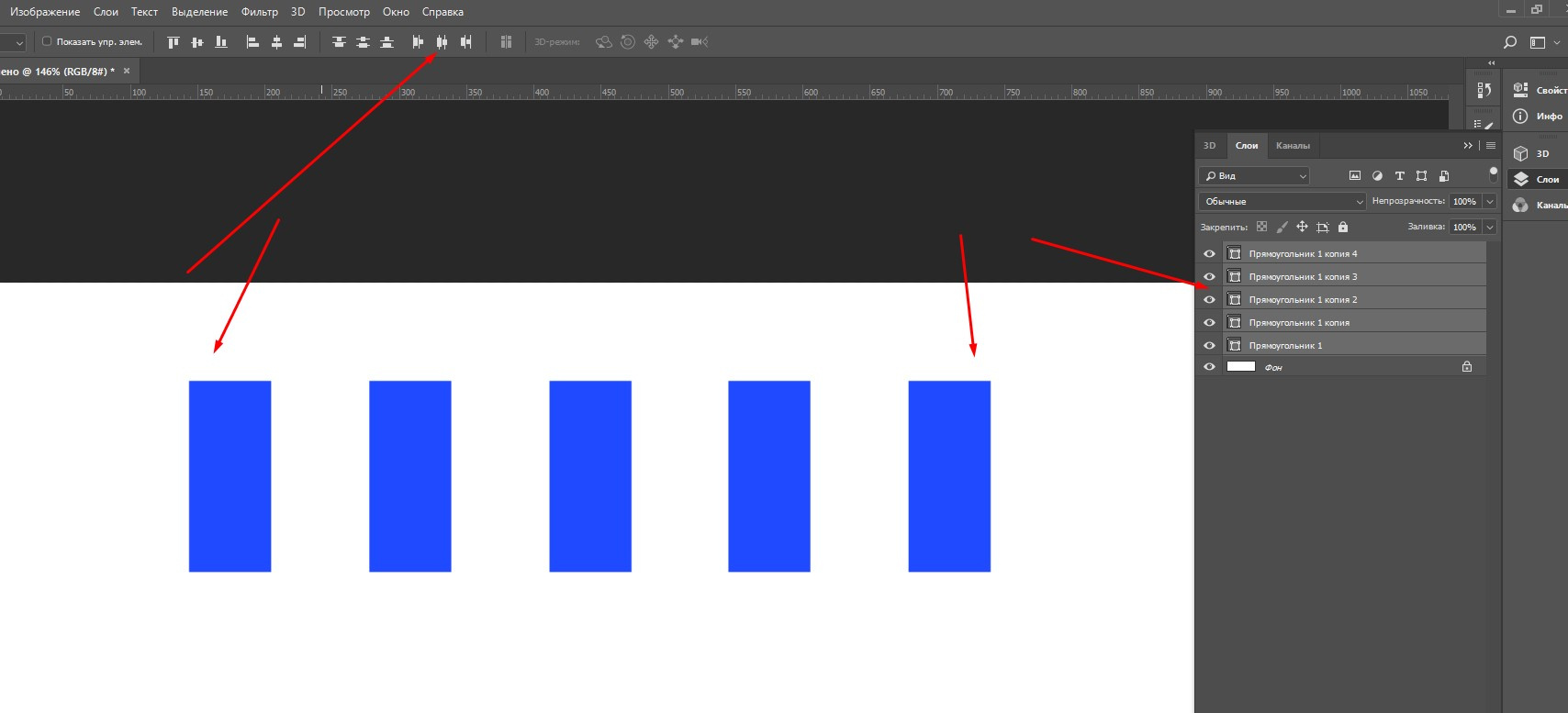The width and height of the screenshot is (1568, 713).
Task: Open the History panel icon
Action: 1484,90
